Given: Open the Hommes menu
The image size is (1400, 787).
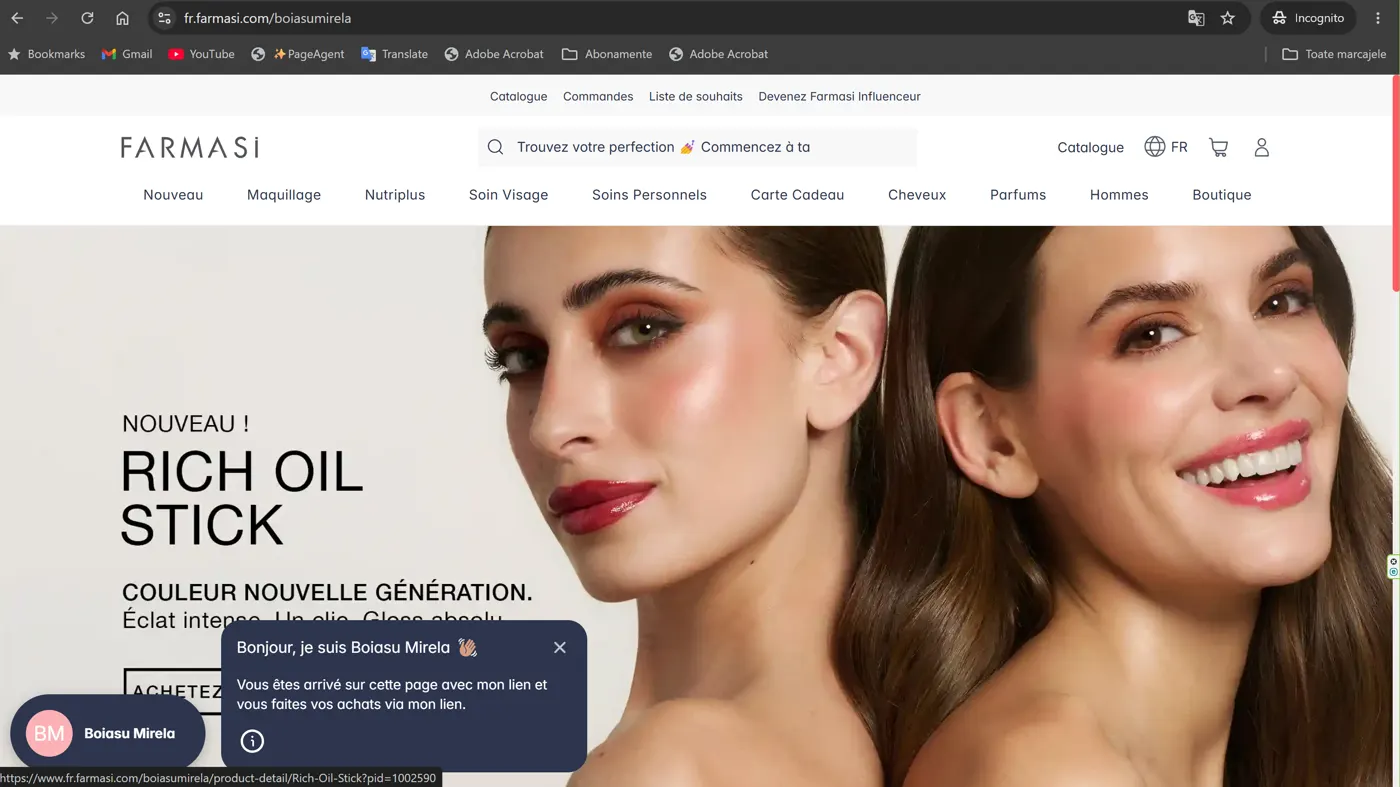Looking at the screenshot, I should 1119,195.
